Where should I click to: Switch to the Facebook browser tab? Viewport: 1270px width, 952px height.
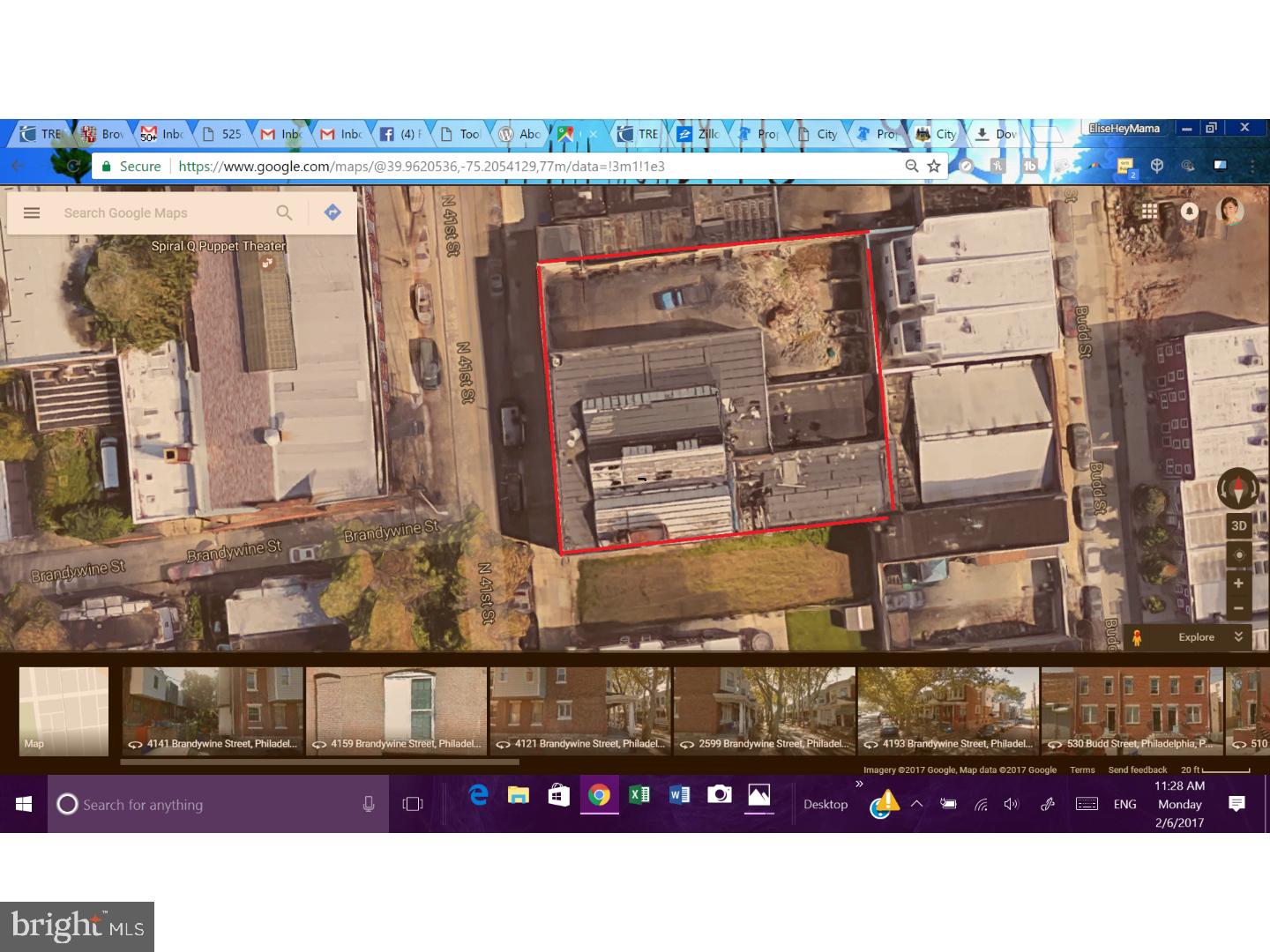[401, 134]
